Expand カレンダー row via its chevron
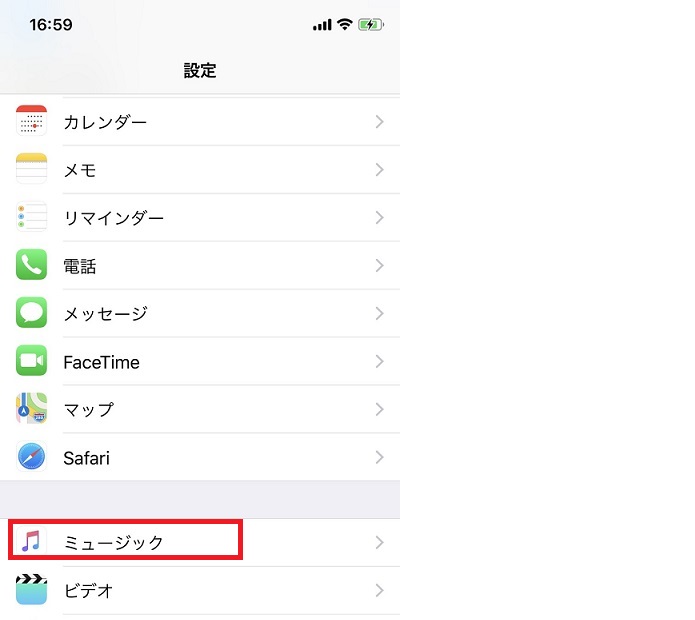Viewport: 695px width, 620px height. click(379, 121)
